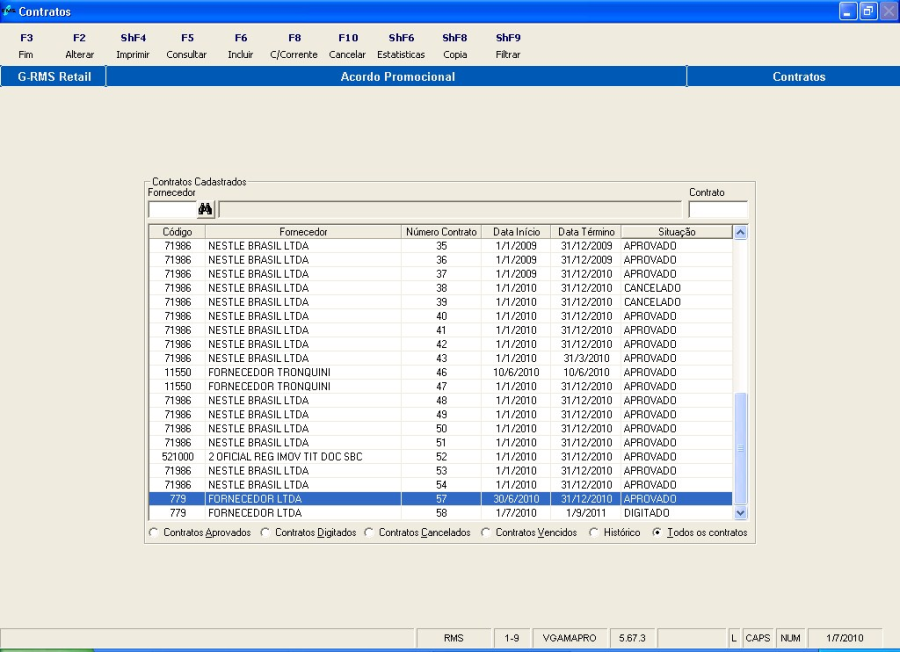Select contract number 37 row
The height and width of the screenshot is (652, 900).
pyautogui.click(x=440, y=274)
